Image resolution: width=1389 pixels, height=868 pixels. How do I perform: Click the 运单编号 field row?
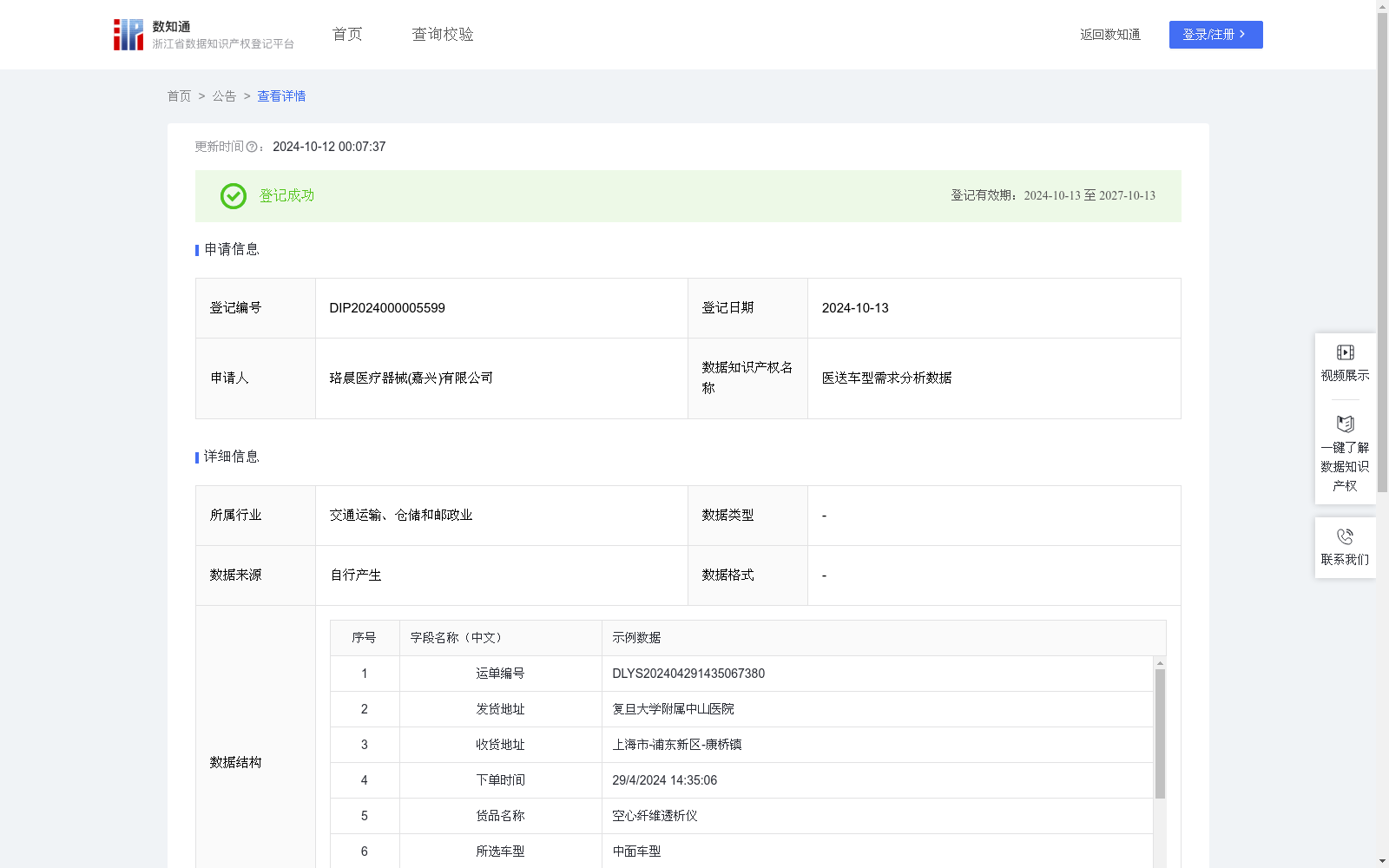741,674
